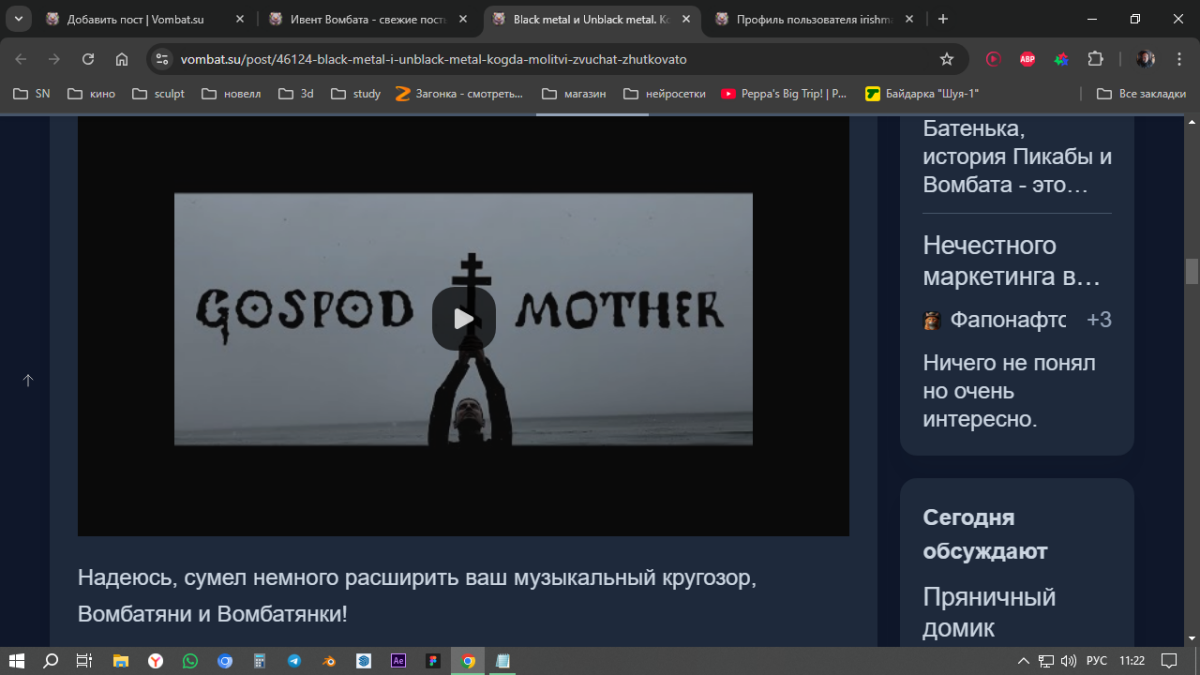The height and width of the screenshot is (675, 1200).
Task: Open the 'sculpt' bookmarks folder
Action: coord(156,94)
